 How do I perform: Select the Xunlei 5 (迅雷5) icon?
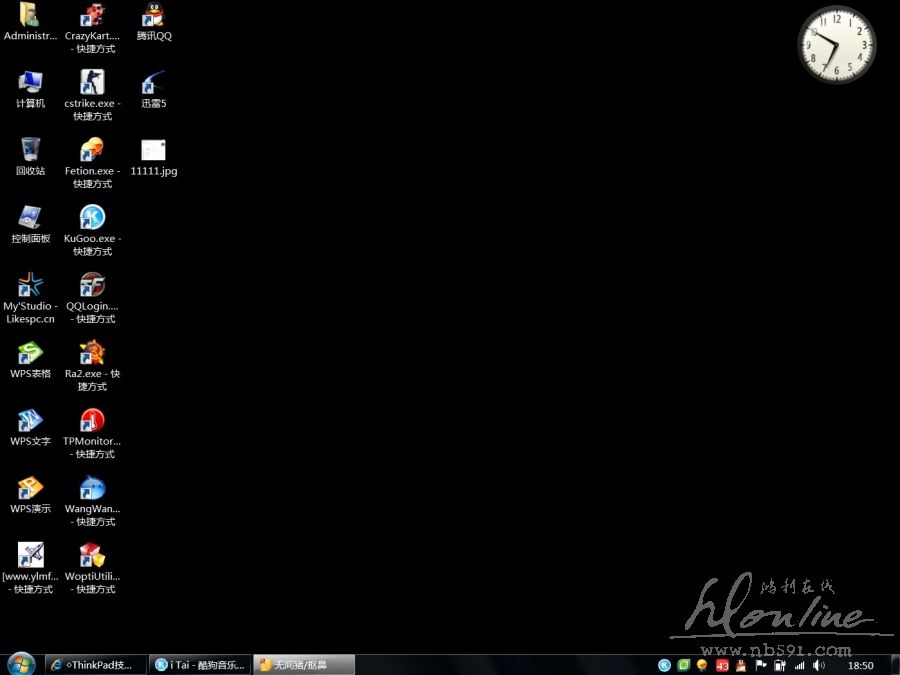(153, 83)
